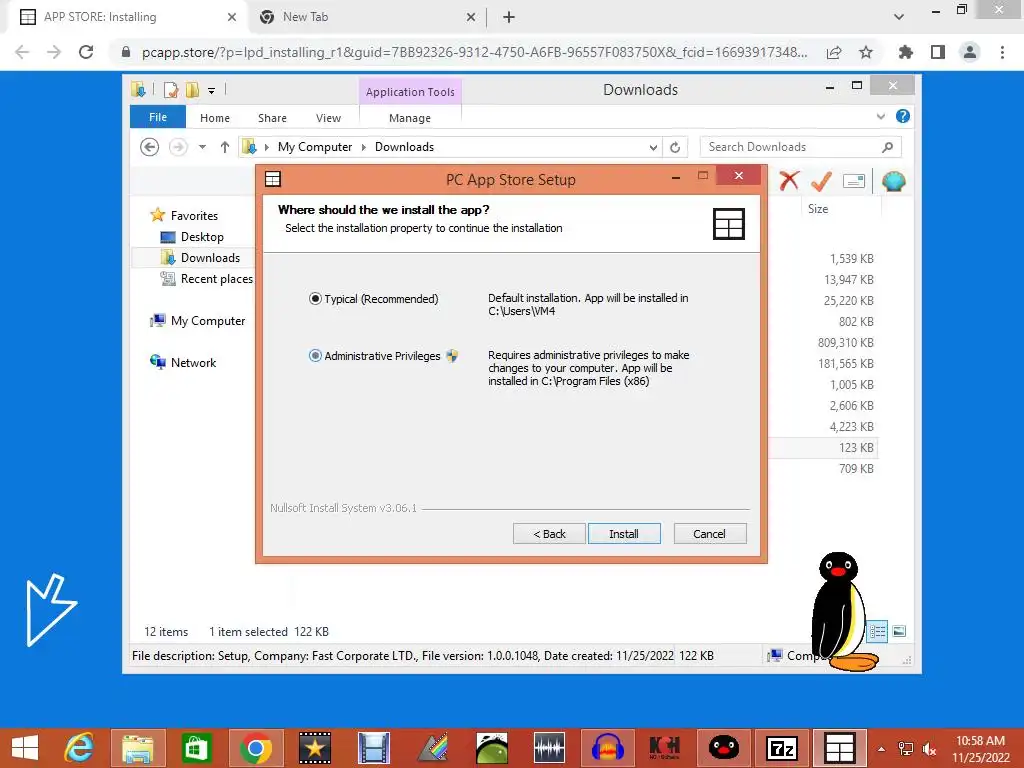Bookmark this page with star icon
Screen dimensions: 1024x768
(x=866, y=52)
